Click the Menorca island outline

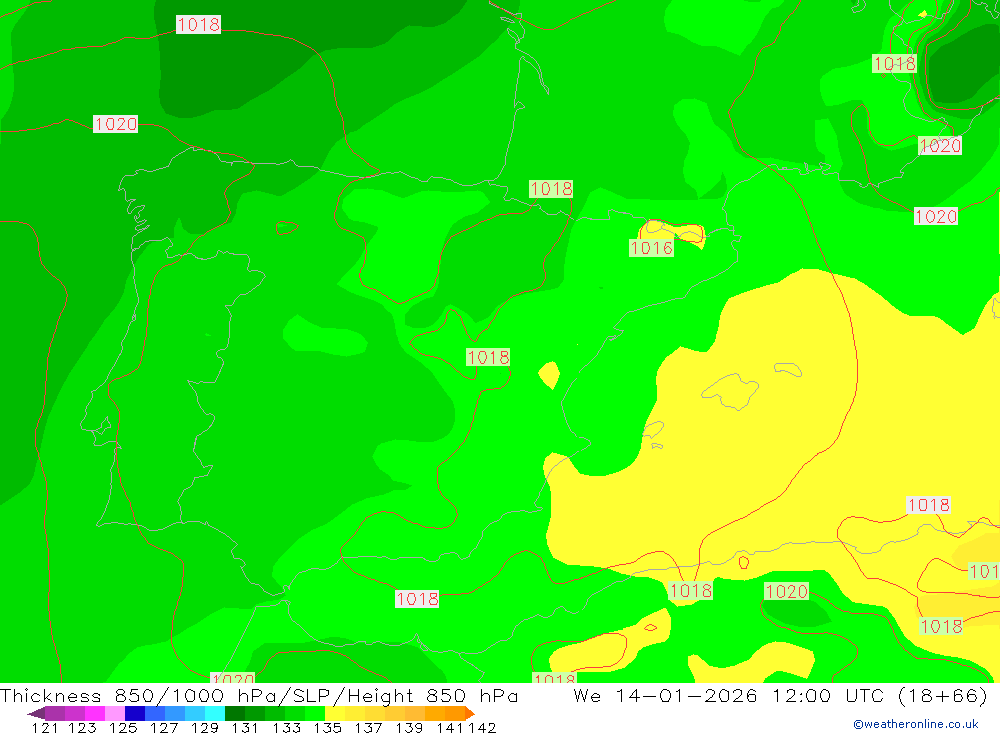[x=788, y=369]
